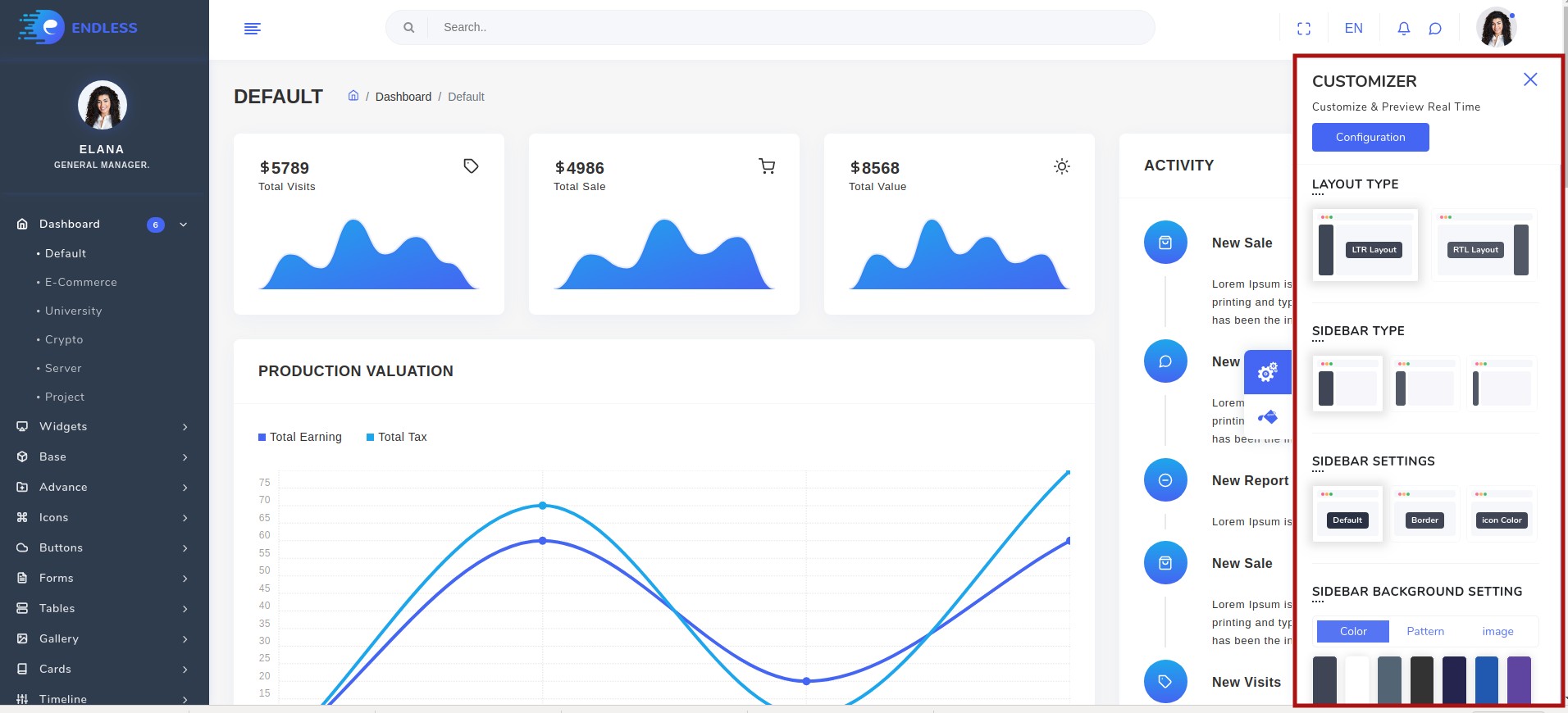Screen dimensions: 1568x713
Task: Open Crypto dashboard submenu item
Action: pos(64,339)
